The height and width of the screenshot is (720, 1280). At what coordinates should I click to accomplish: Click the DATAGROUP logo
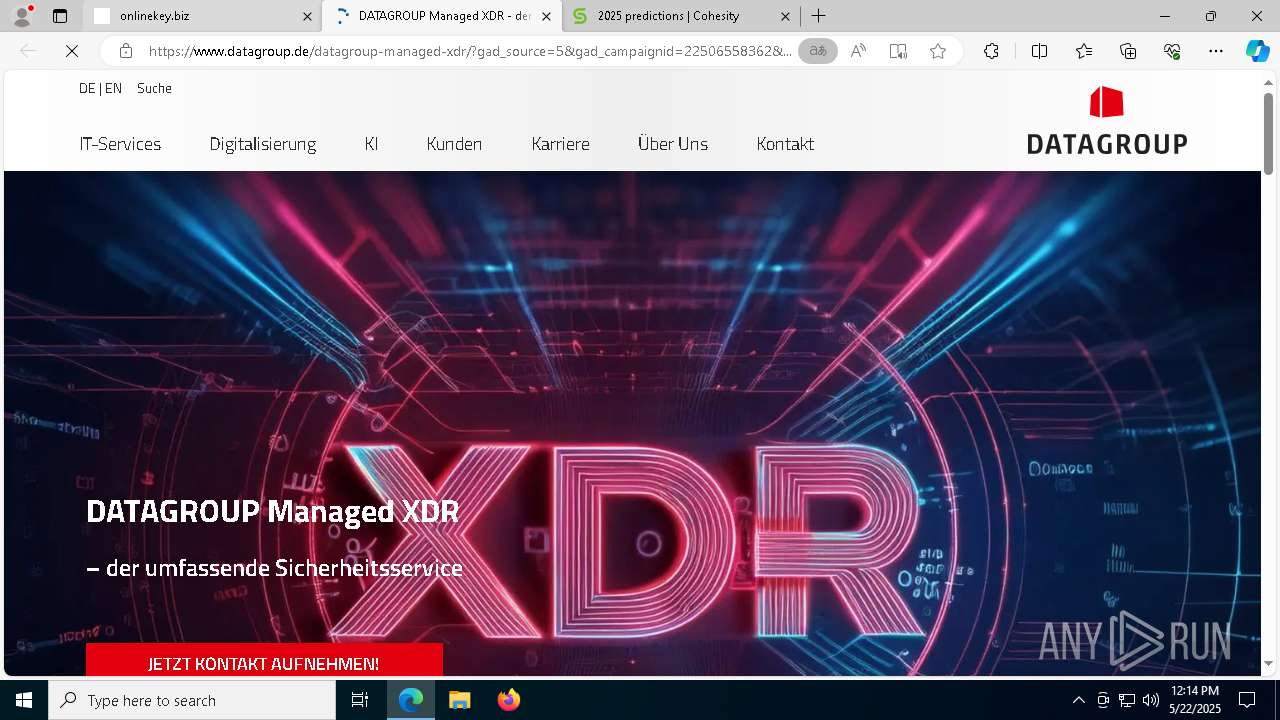(1107, 120)
